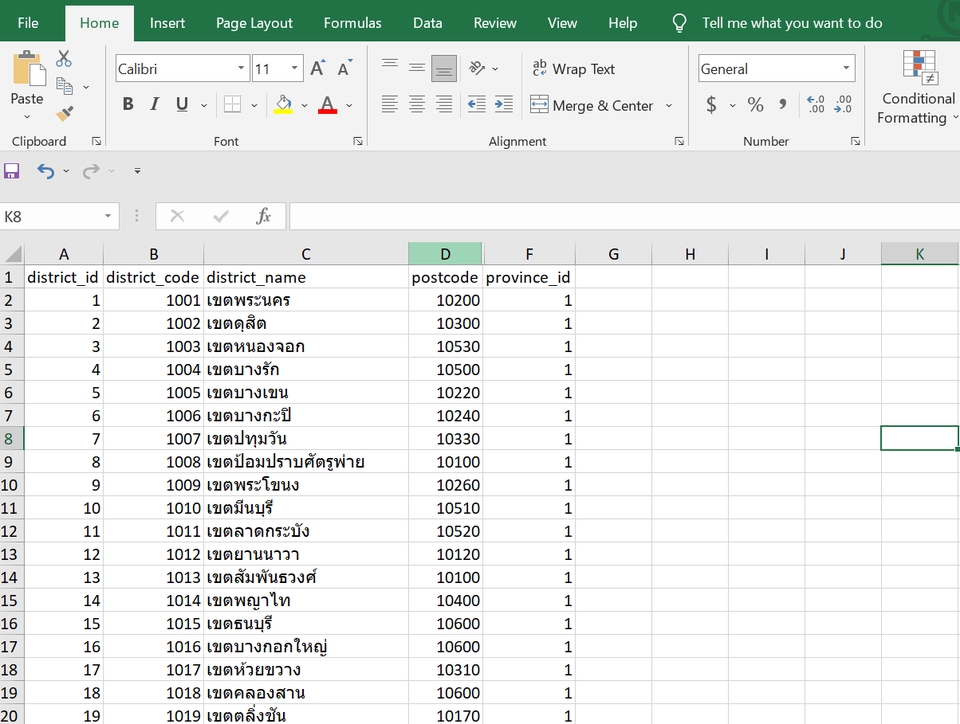This screenshot has width=960, height=724.
Task: Open the File tab
Action: [x=28, y=23]
